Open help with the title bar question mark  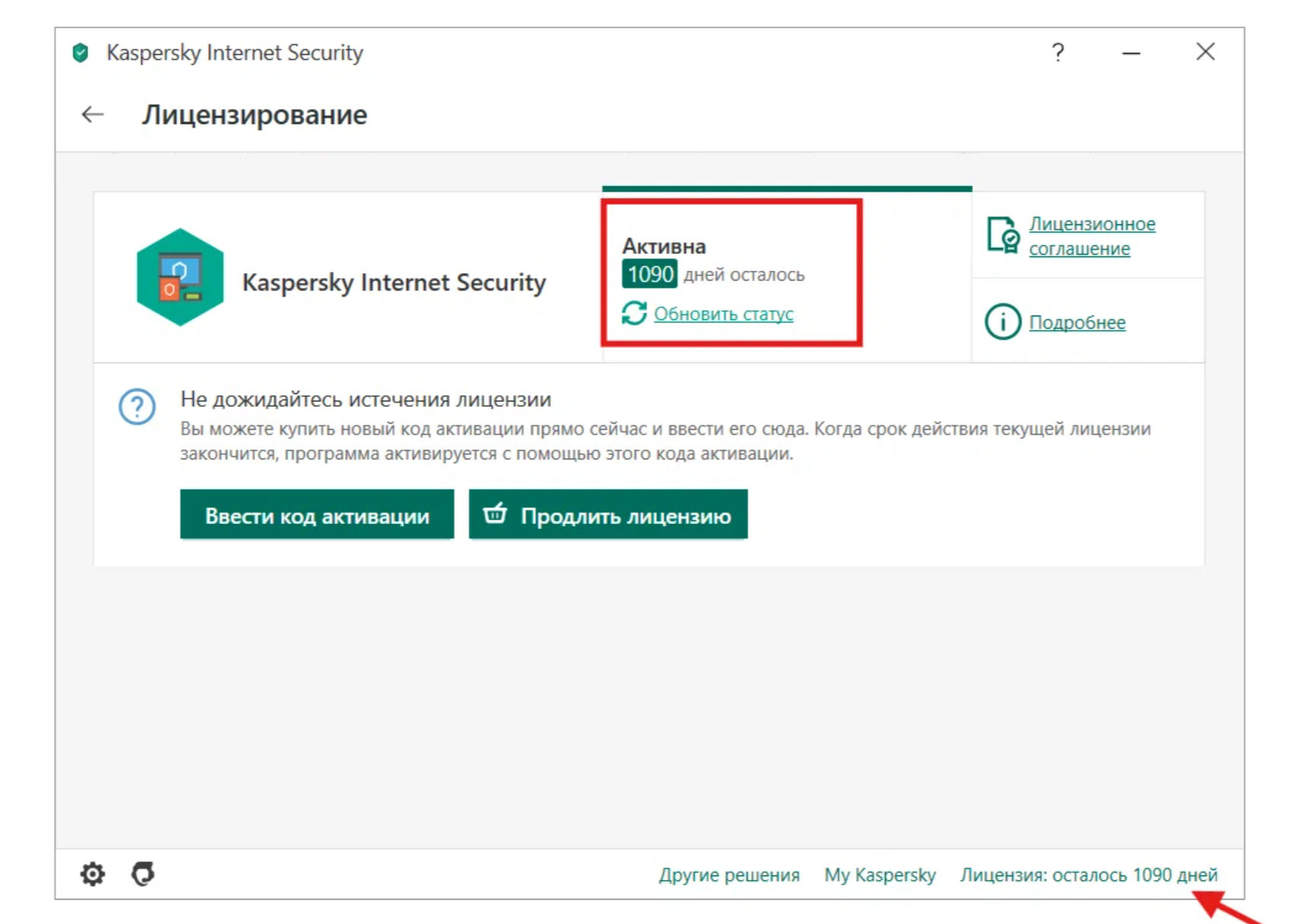1057,52
